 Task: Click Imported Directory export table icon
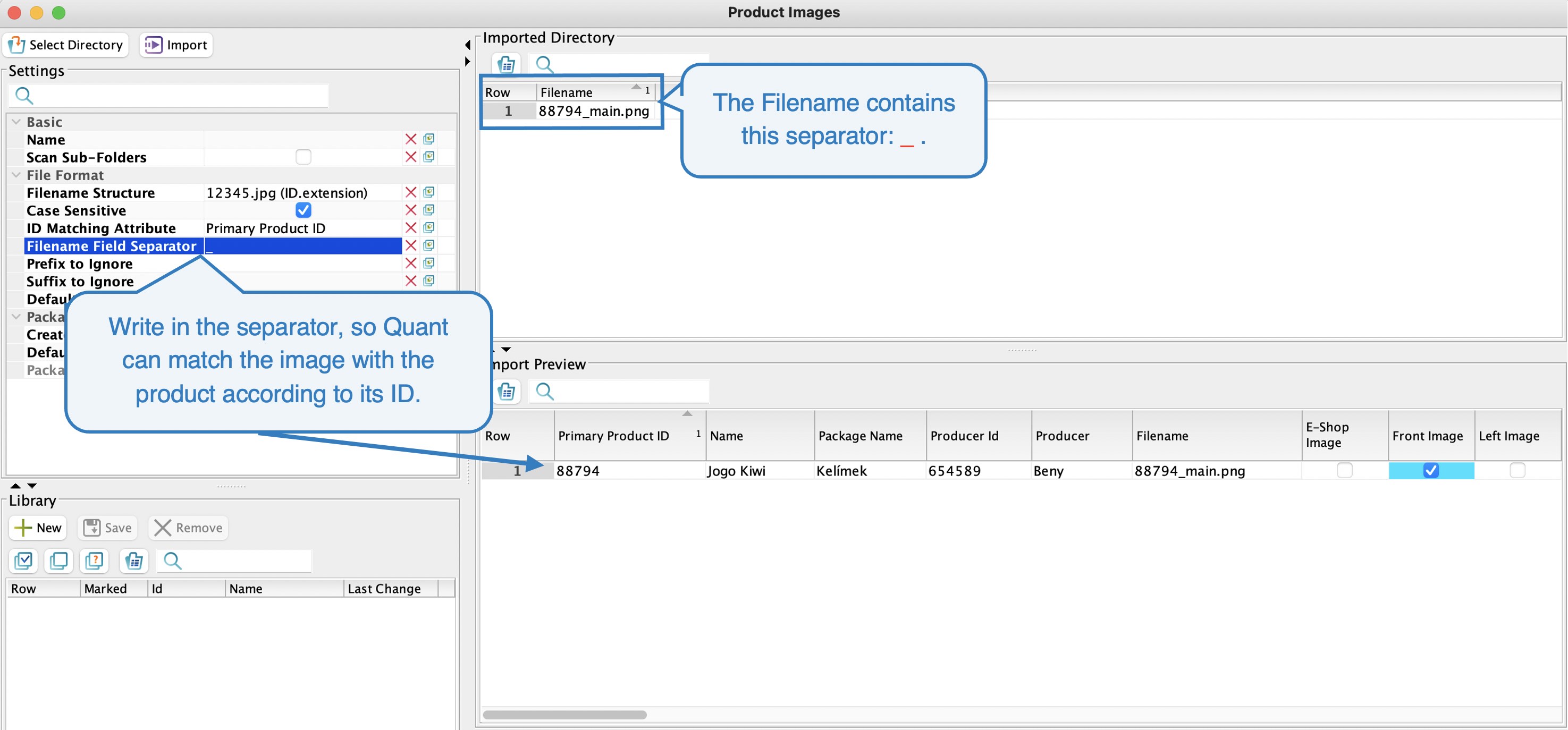pos(507,64)
